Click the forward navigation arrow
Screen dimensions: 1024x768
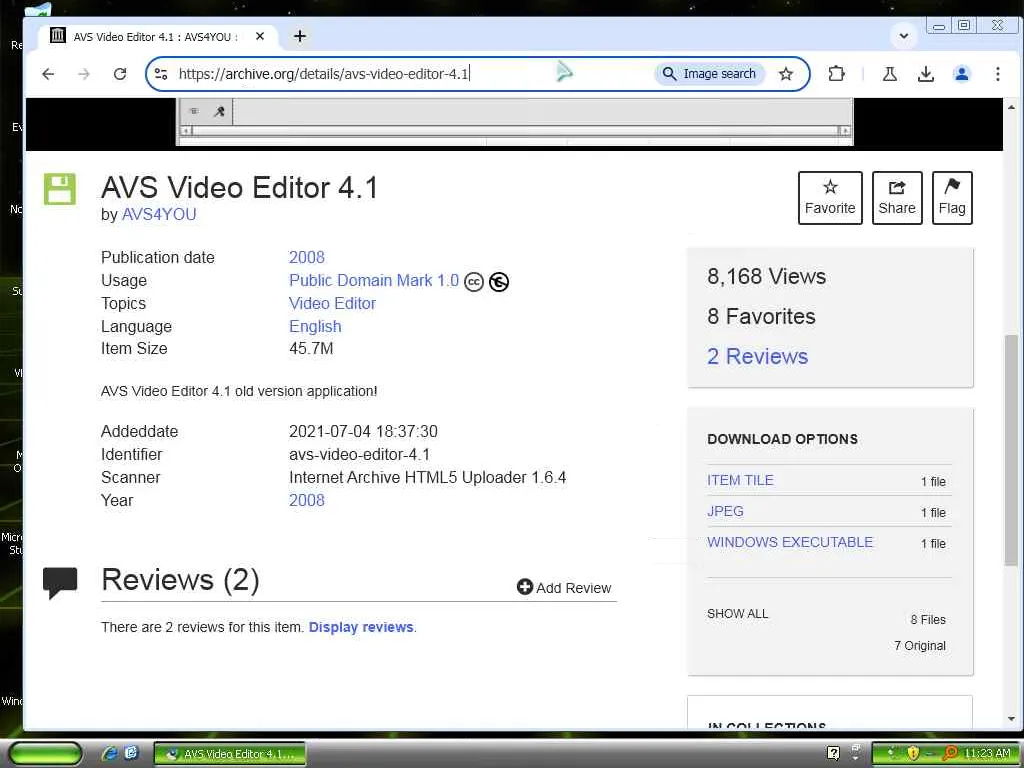coord(84,74)
